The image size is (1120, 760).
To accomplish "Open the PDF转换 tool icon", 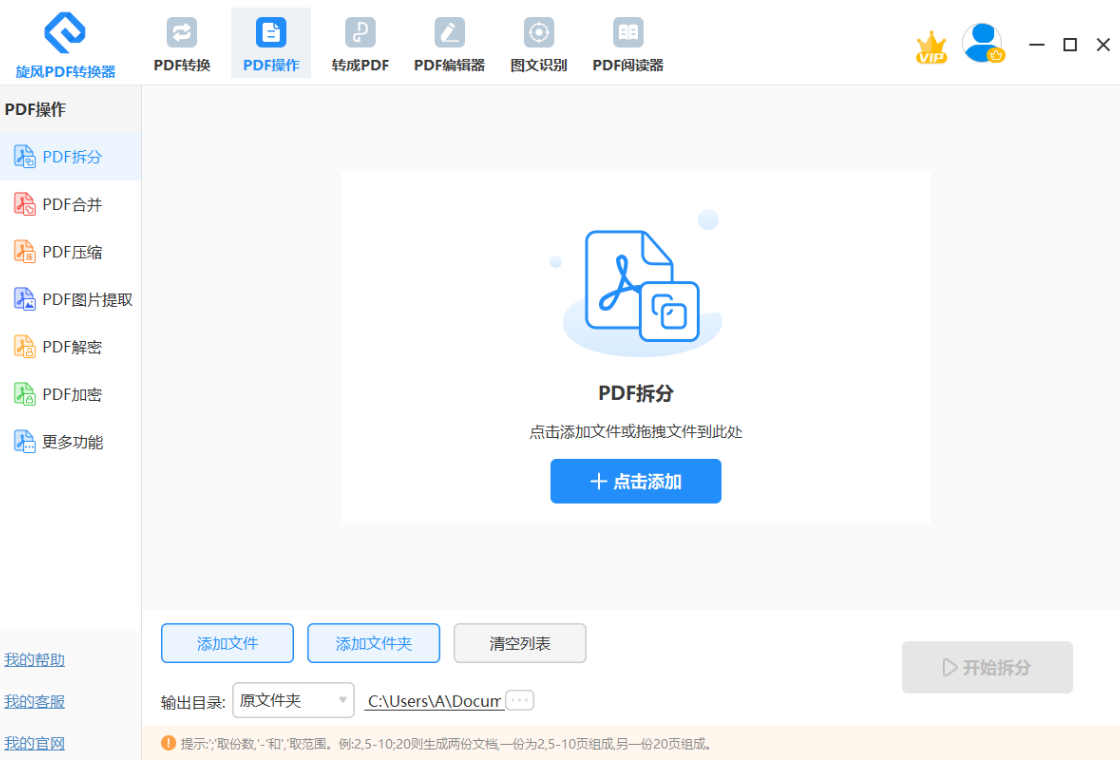I will coord(182,33).
